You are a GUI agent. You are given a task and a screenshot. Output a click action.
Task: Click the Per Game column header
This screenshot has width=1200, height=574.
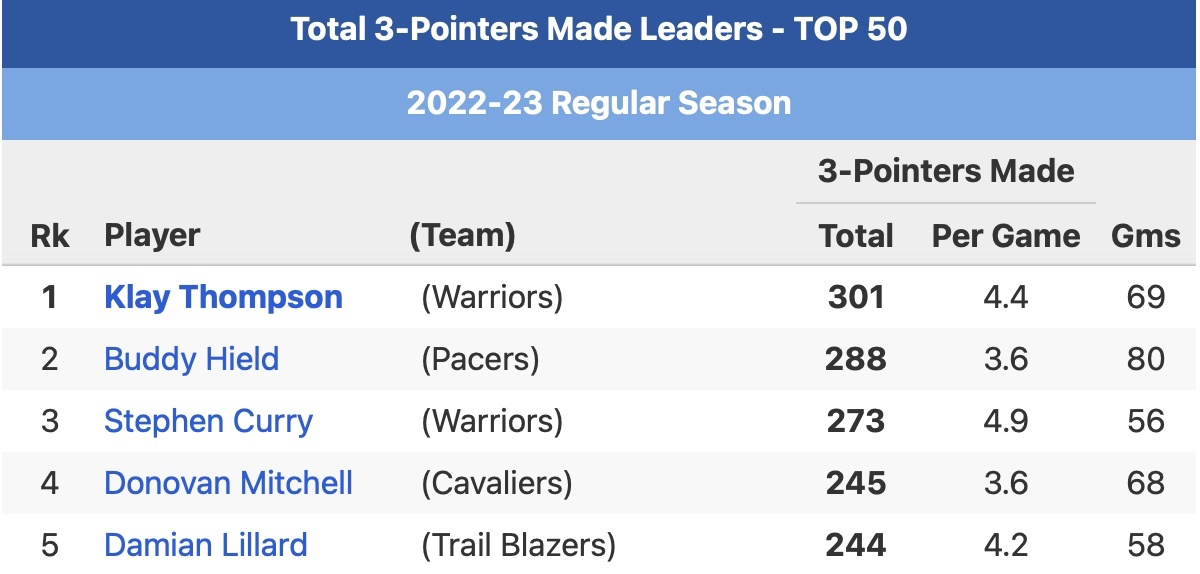point(1005,236)
